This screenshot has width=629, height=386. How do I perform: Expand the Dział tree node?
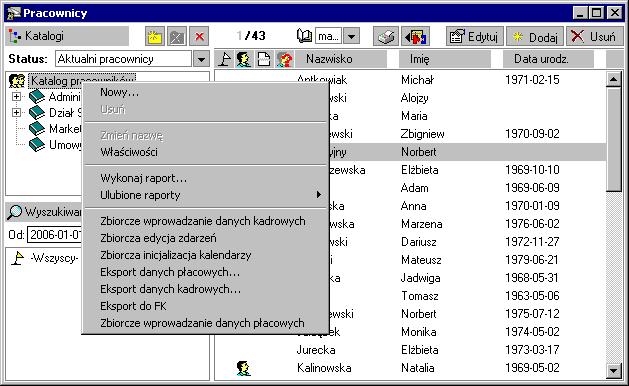(x=16, y=112)
